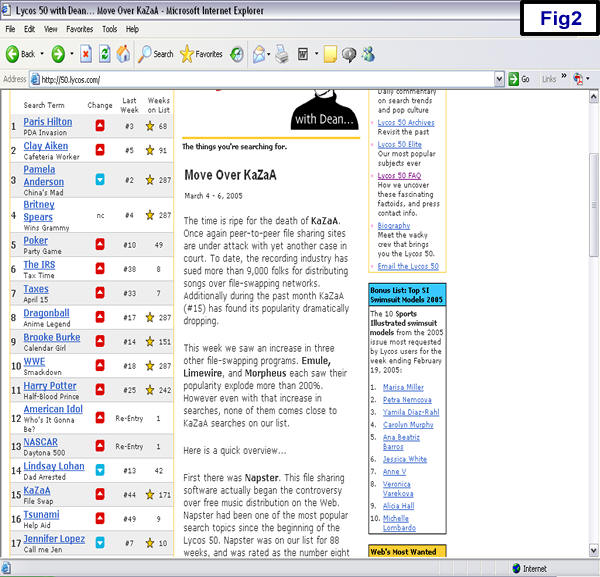Open the Discuss speech bubble icon
Screen dimensions: 600x577
coord(349,54)
